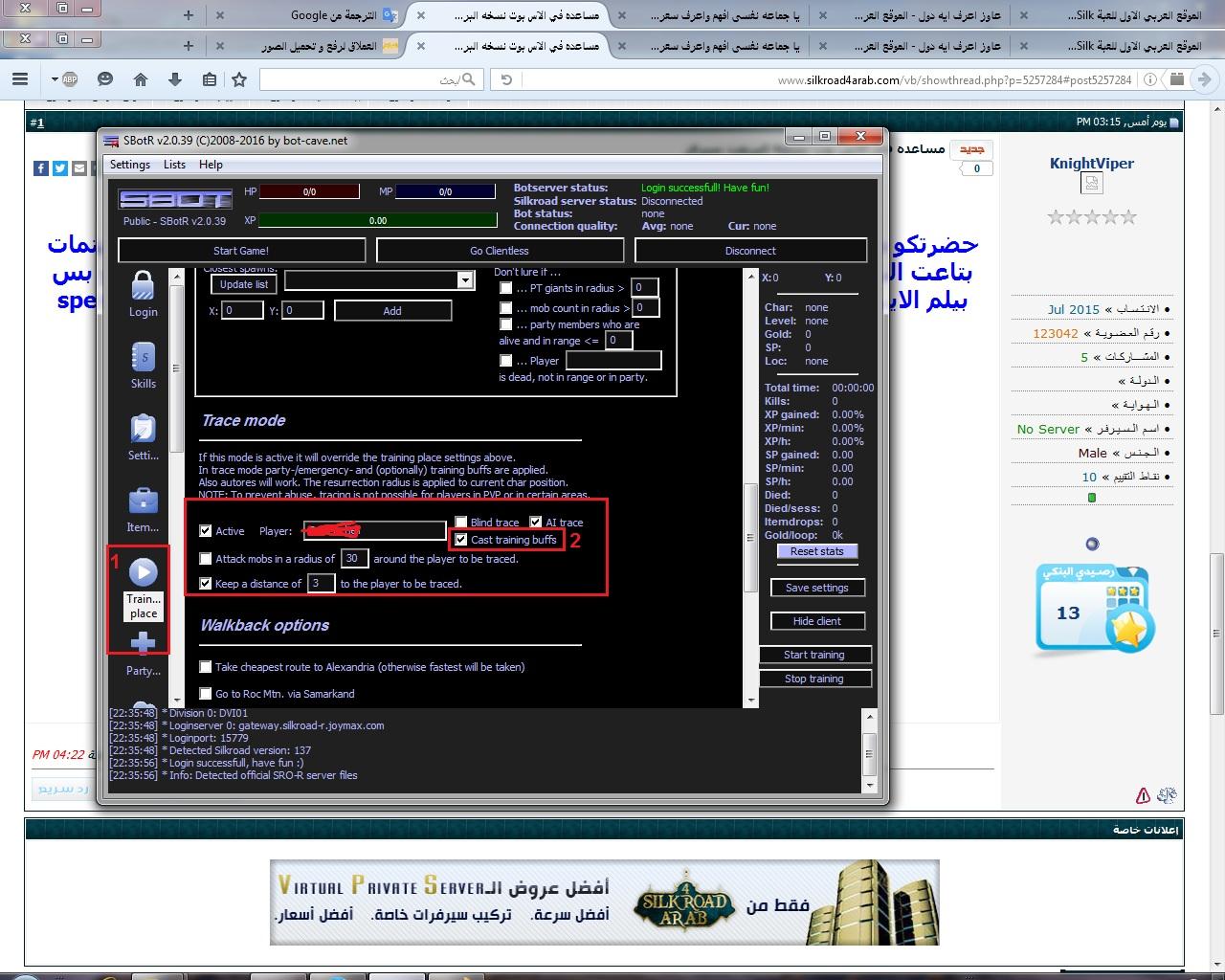The height and width of the screenshot is (980, 1225).
Task: Click the SBotR log panel scrollbar
Action: [869, 751]
